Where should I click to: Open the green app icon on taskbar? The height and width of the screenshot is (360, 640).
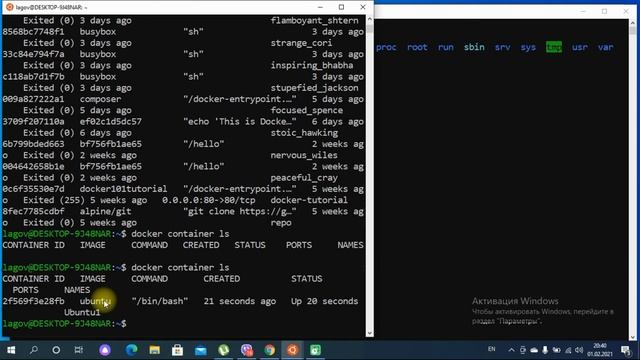tap(316, 350)
